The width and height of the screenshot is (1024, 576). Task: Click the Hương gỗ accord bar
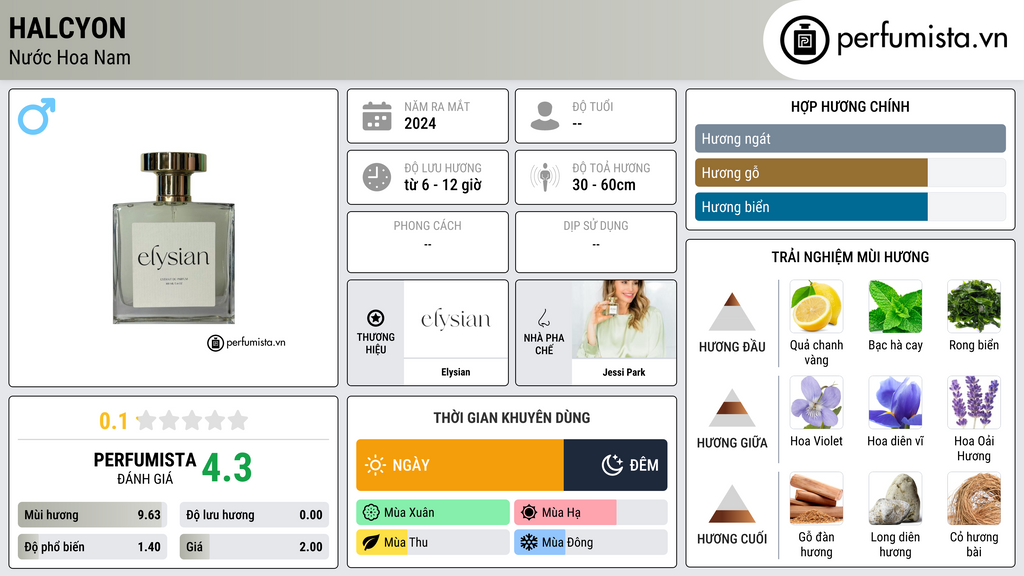850,172
